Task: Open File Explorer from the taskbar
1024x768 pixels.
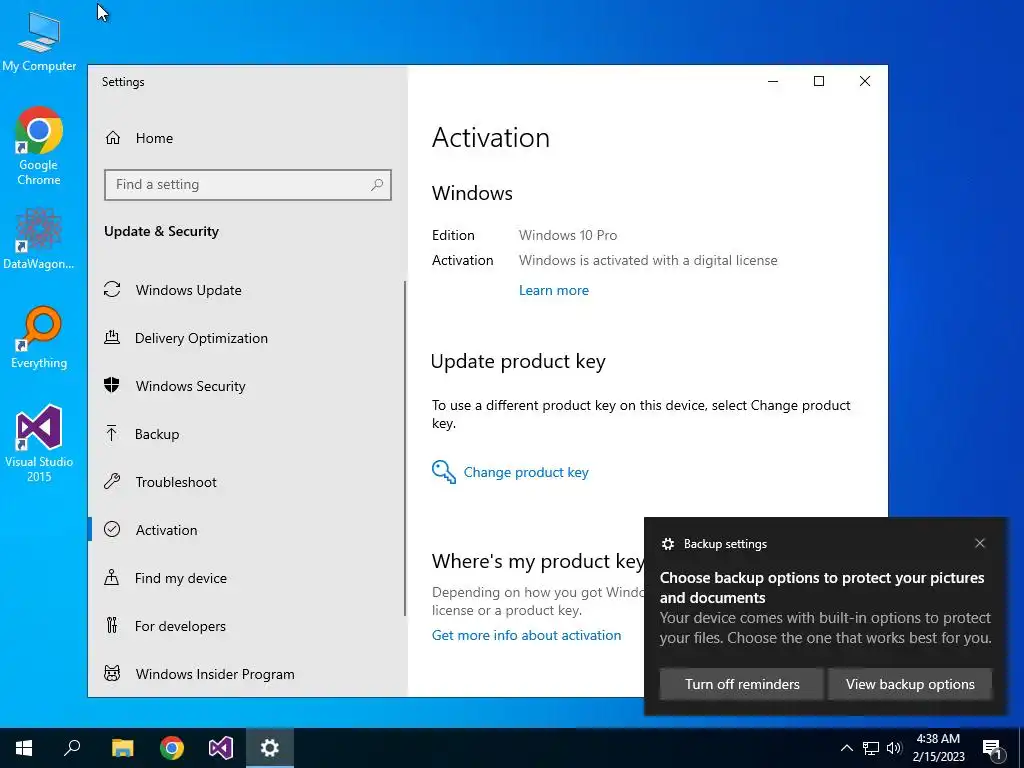Action: point(122,748)
